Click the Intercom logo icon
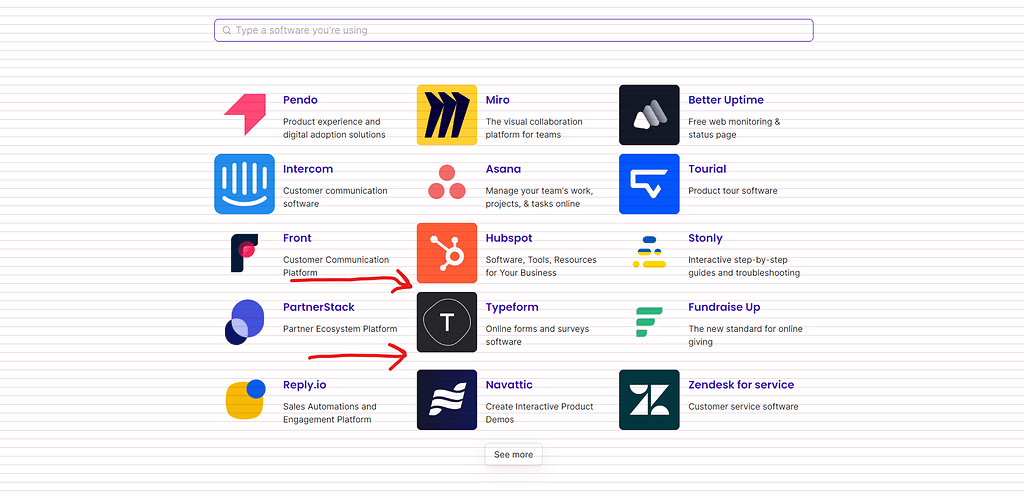The image size is (1024, 498). click(244, 184)
